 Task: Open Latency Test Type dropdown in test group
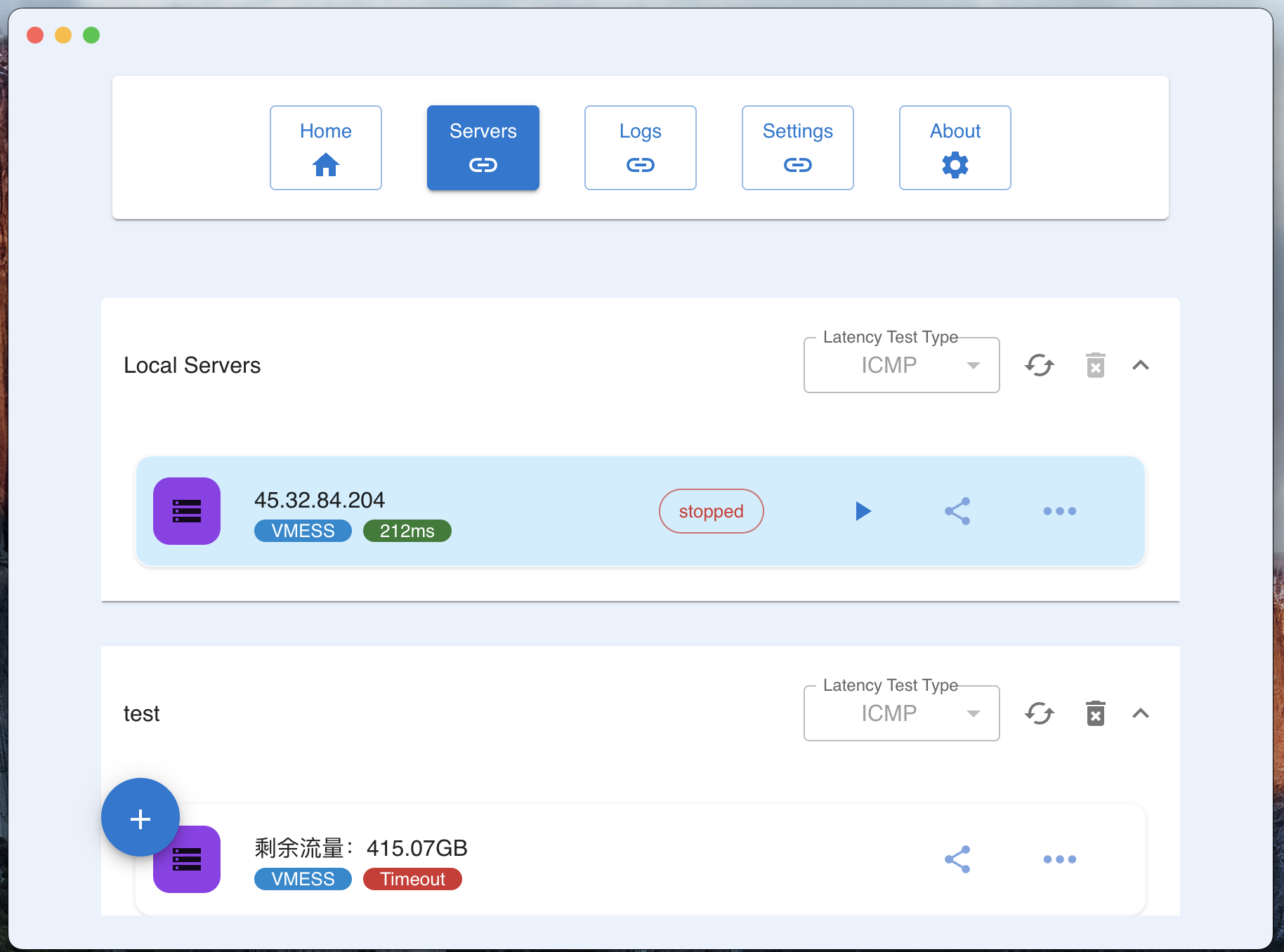click(x=901, y=713)
